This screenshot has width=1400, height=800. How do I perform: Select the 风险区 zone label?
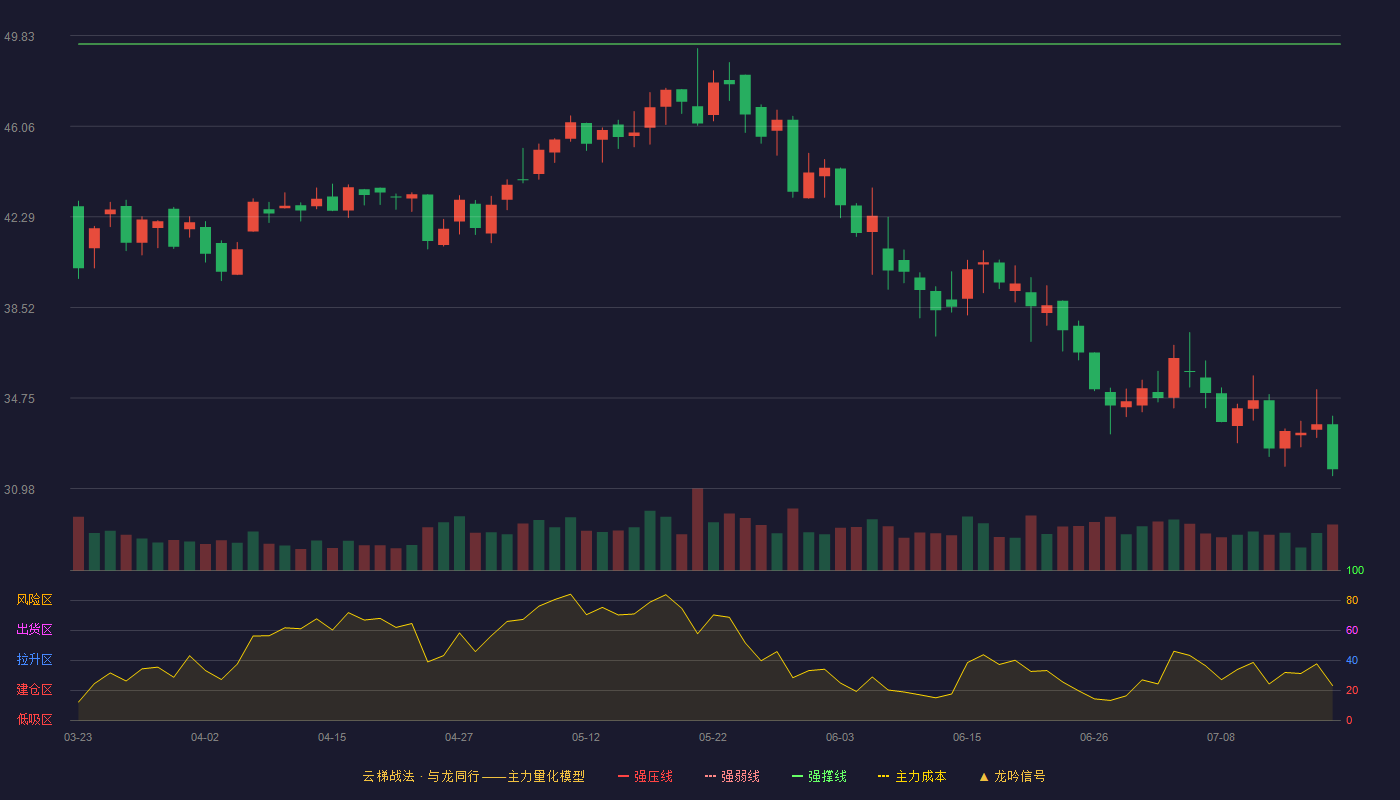(34, 600)
